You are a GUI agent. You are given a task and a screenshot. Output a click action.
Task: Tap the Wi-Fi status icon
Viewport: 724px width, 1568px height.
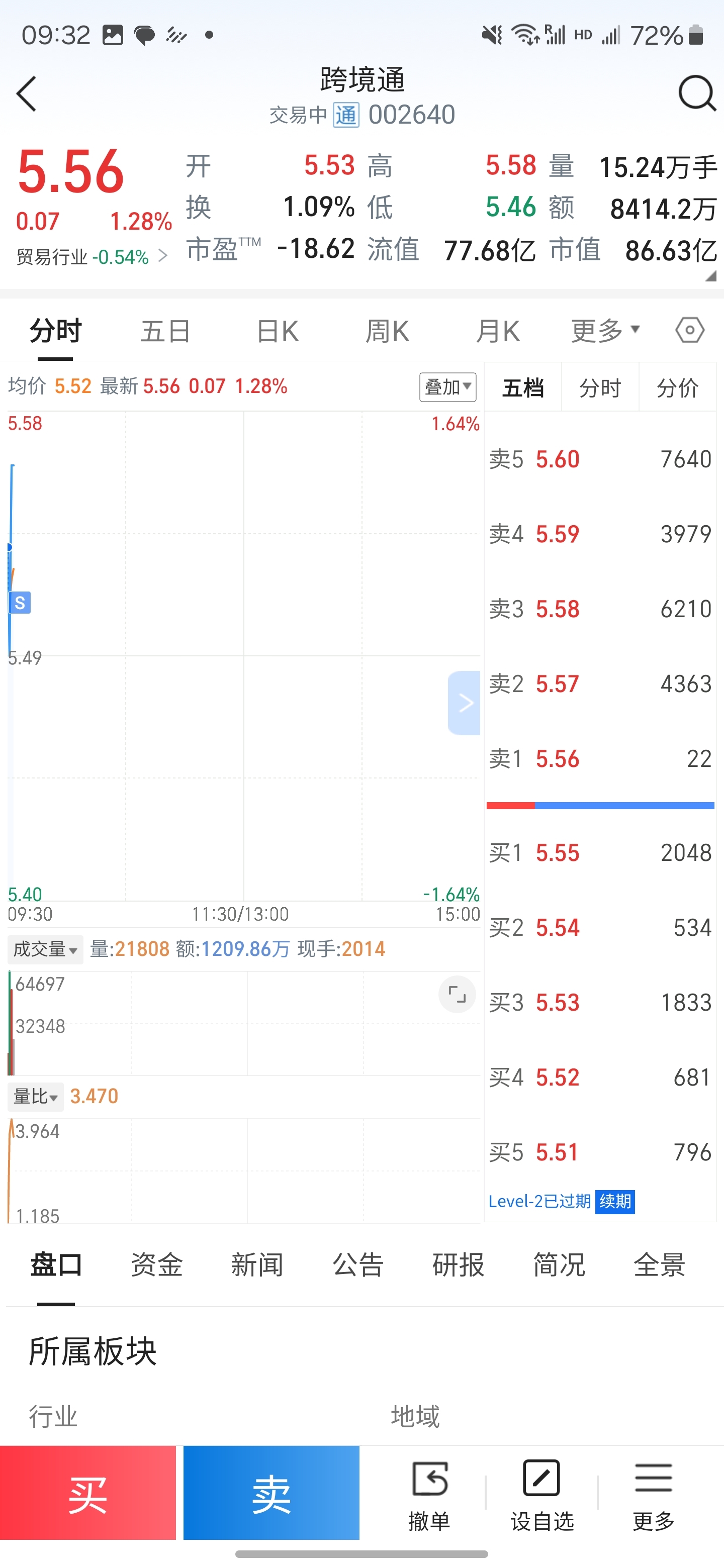[x=525, y=35]
